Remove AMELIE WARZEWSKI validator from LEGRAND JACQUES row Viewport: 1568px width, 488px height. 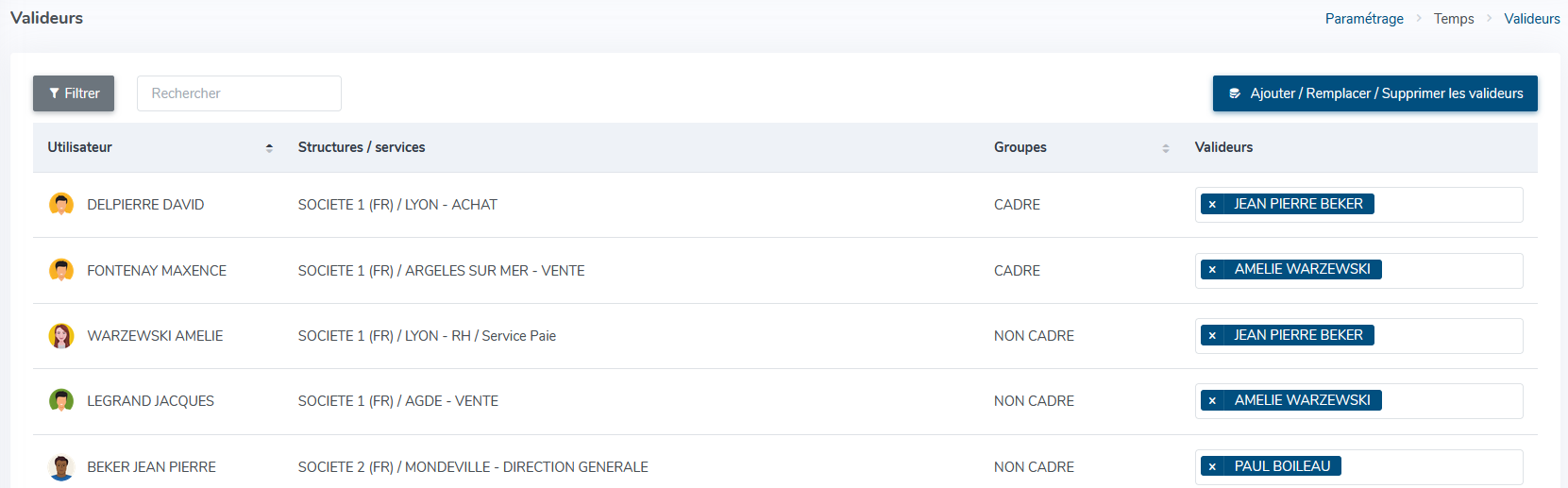coord(1212,400)
